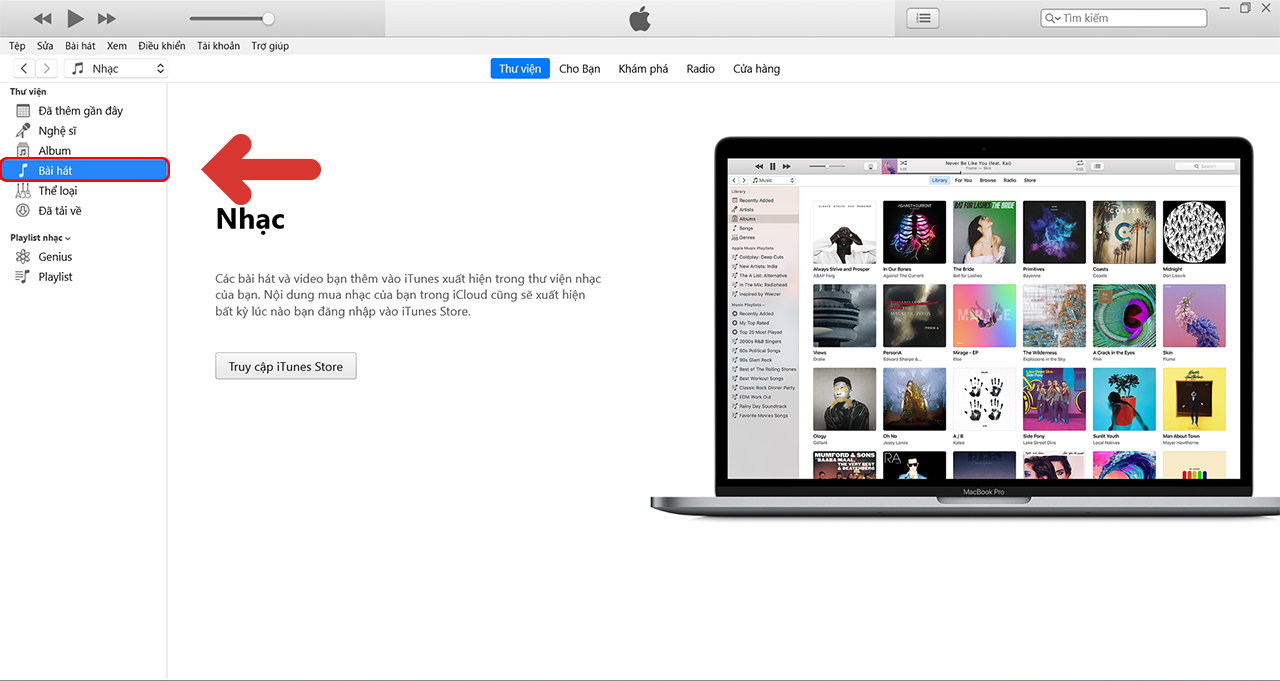Click the Apple logo in the top bar
1280x681 pixels.
640,18
